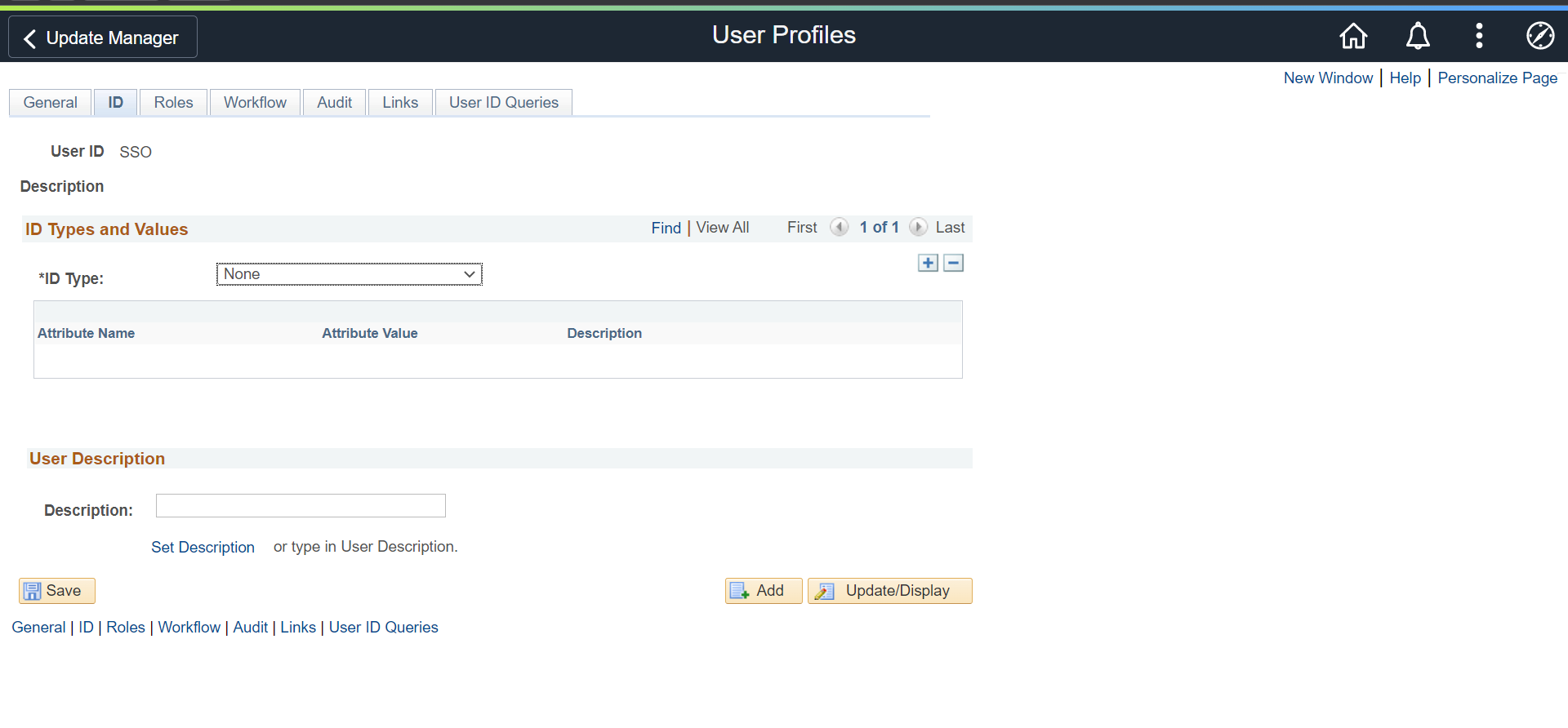Viewport: 1568px width, 728px height.
Task: Go back to Update Manager
Action: coord(103,38)
